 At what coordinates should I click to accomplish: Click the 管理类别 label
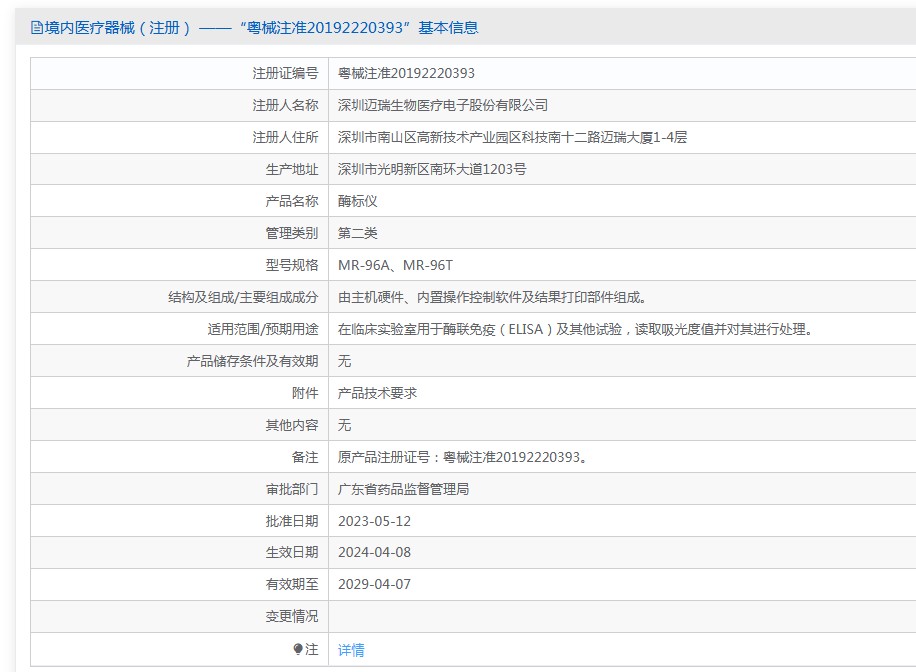point(292,233)
